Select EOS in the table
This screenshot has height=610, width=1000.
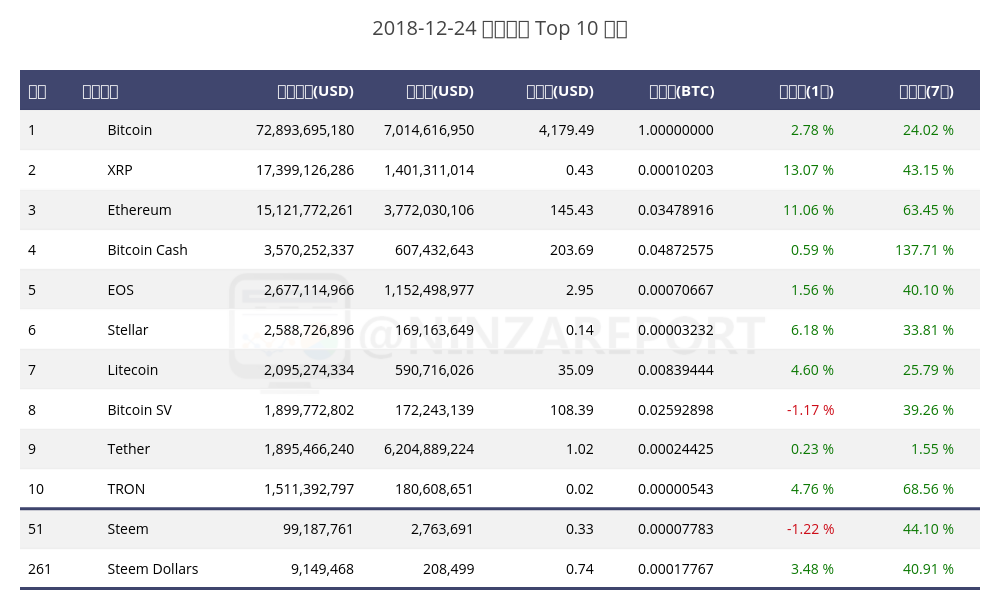click(x=121, y=290)
